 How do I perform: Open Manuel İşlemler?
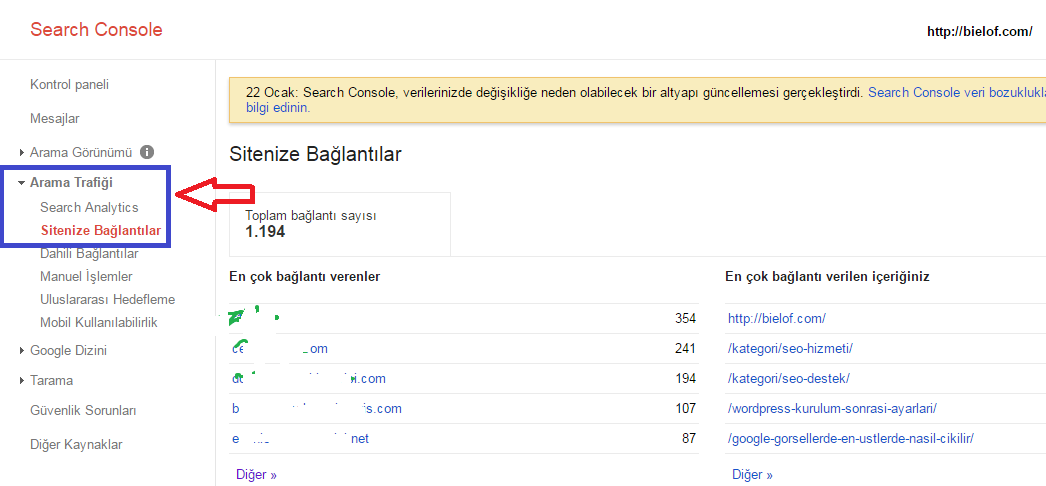tap(86, 276)
